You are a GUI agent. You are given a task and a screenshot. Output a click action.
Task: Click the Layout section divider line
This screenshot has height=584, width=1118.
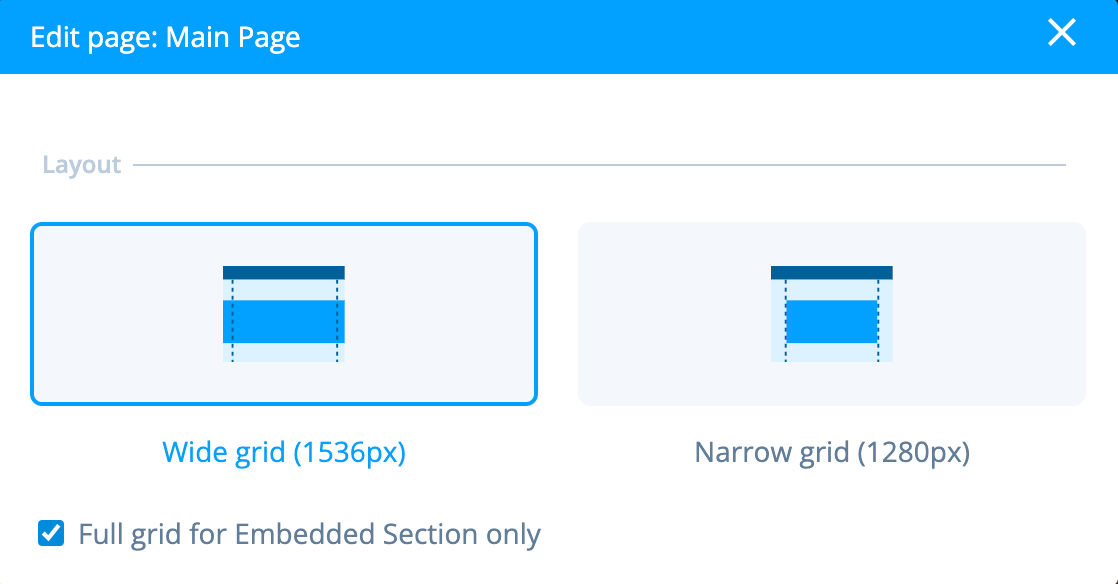tap(599, 165)
